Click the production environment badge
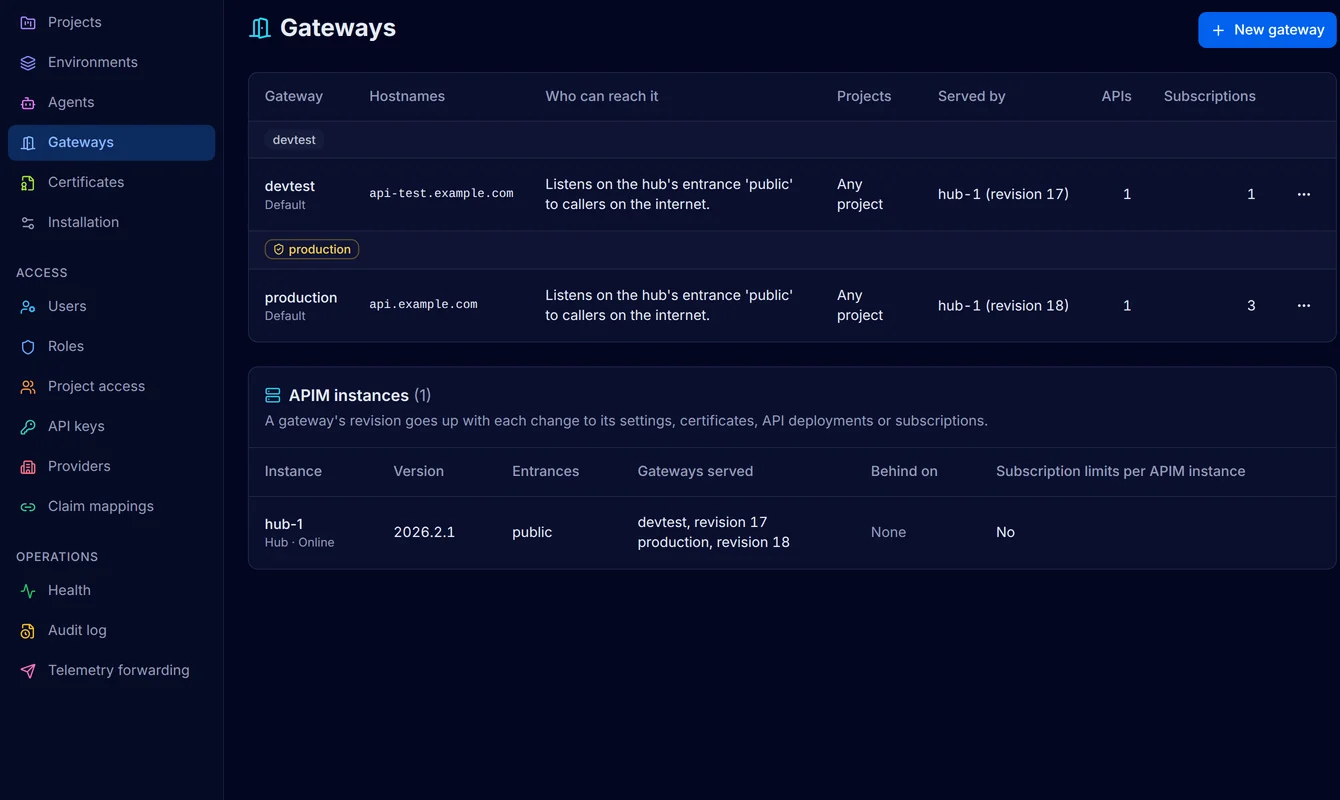 point(312,249)
